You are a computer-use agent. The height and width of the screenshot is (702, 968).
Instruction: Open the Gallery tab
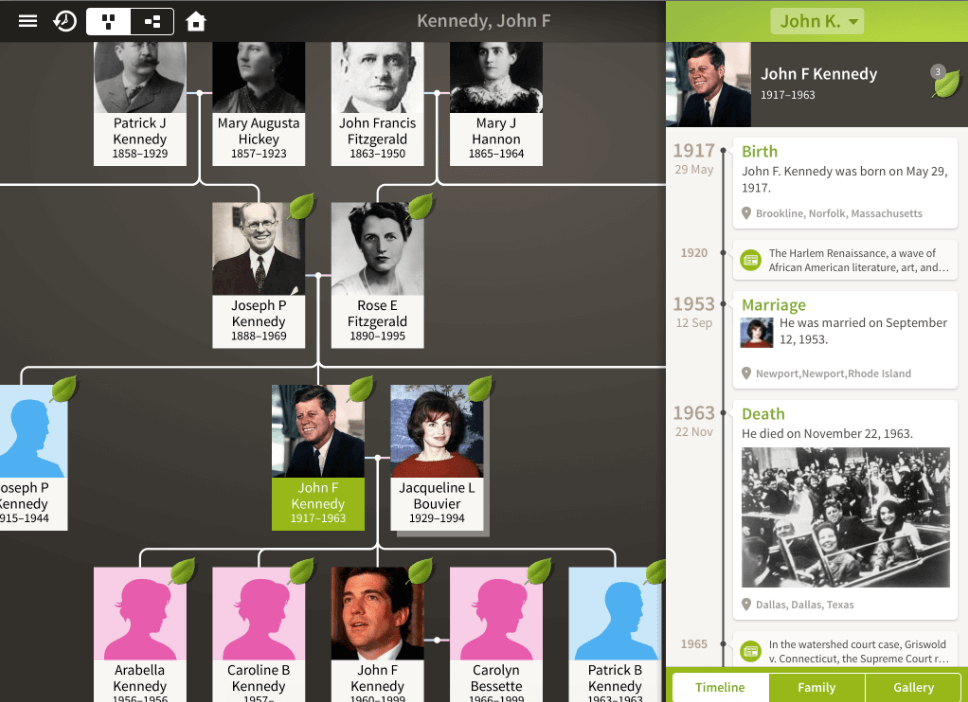[913, 688]
